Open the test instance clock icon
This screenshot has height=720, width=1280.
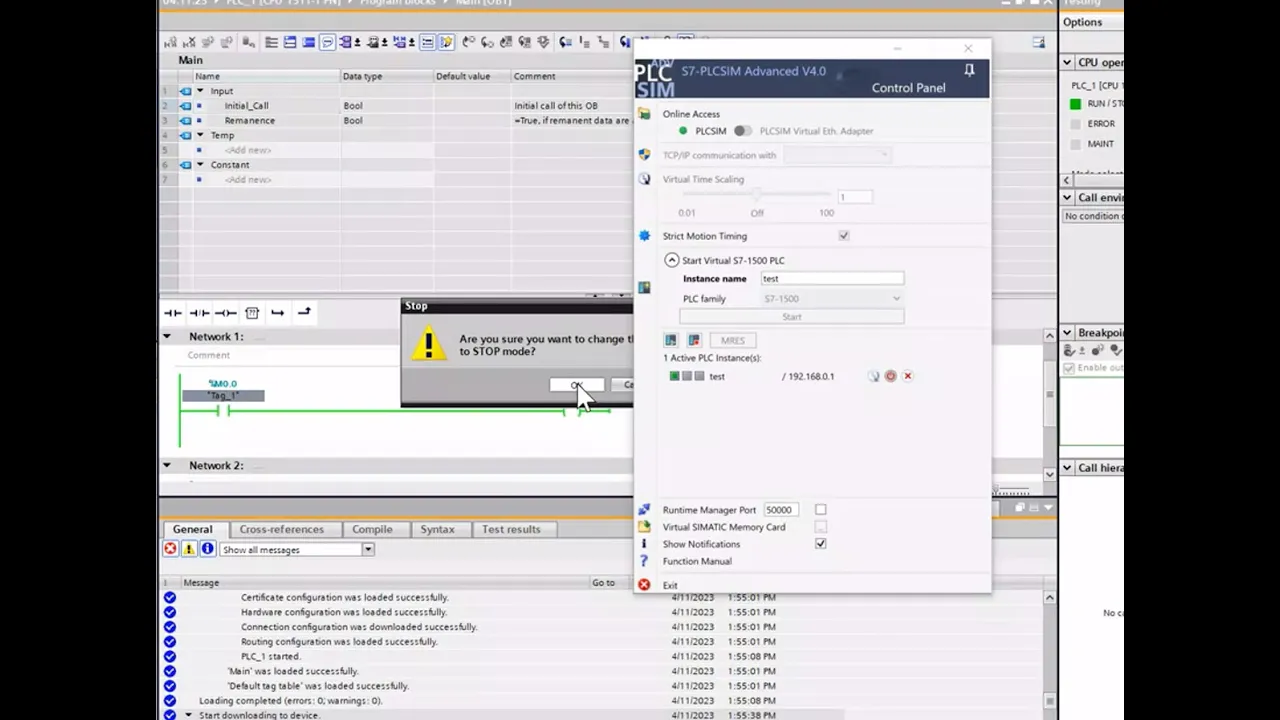[873, 376]
